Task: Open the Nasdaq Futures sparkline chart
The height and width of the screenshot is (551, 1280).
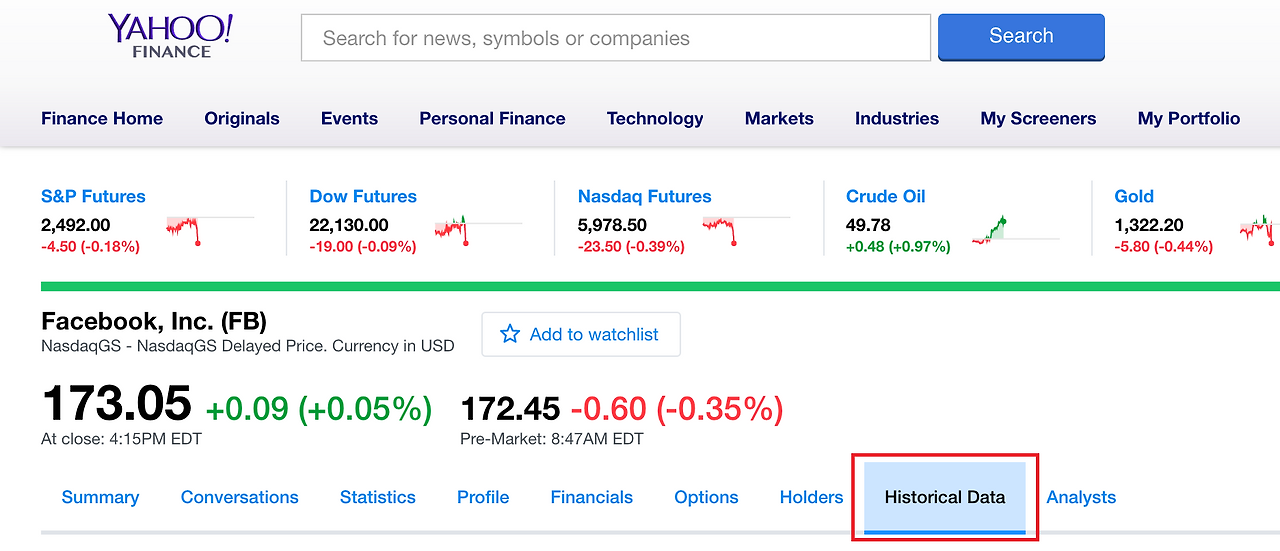Action: coord(721,229)
